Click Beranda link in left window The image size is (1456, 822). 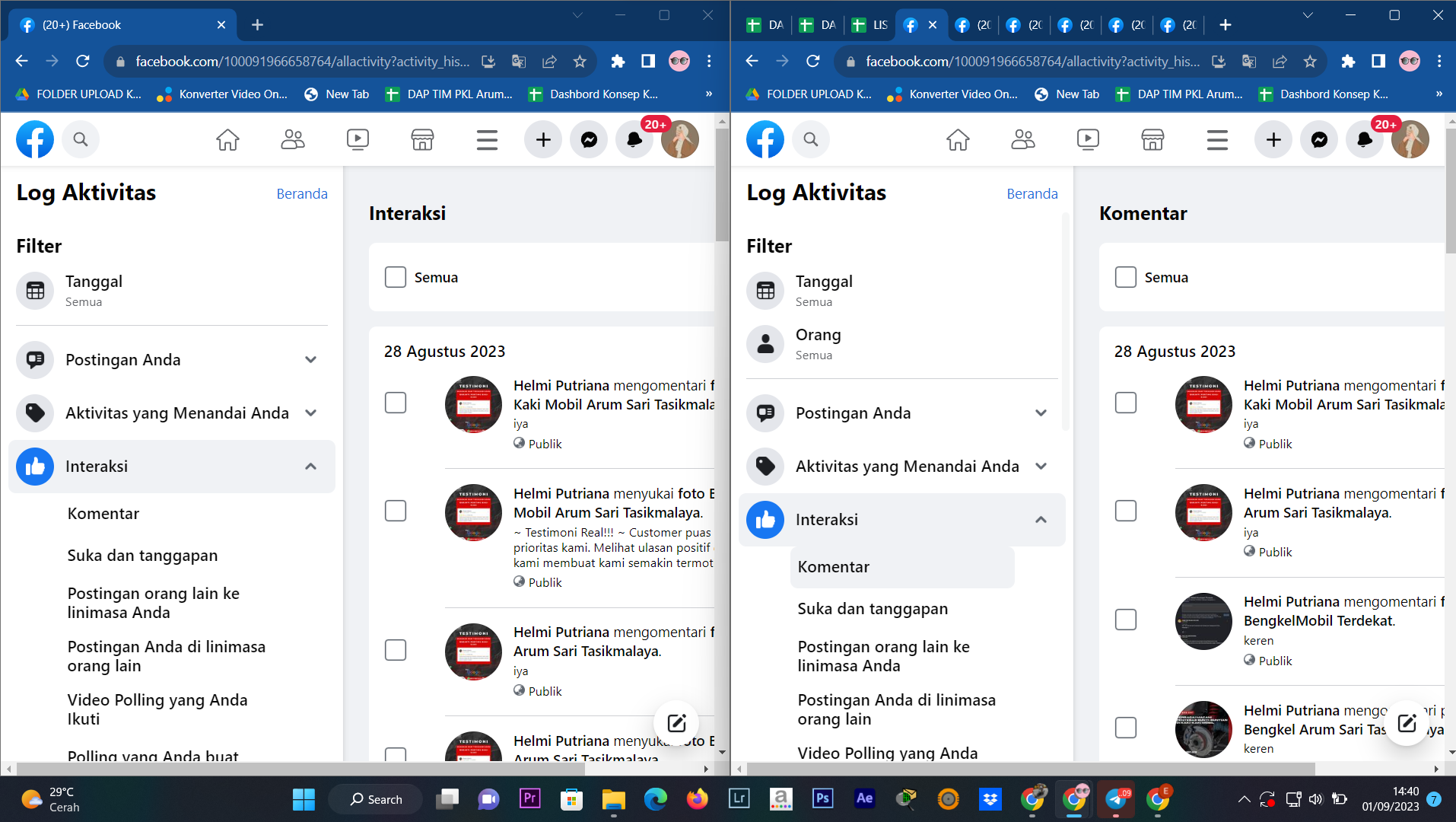(302, 194)
